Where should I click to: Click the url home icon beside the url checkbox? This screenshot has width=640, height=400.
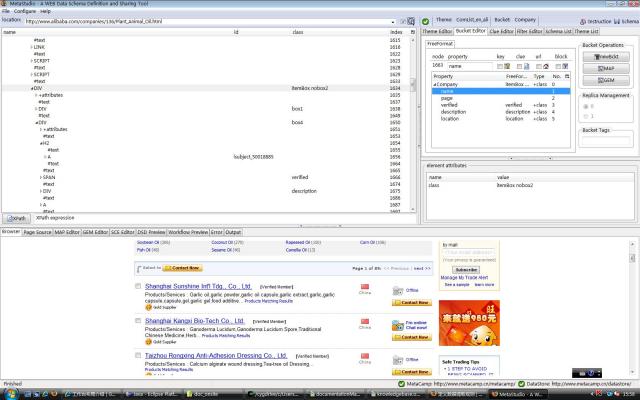click(x=546, y=66)
